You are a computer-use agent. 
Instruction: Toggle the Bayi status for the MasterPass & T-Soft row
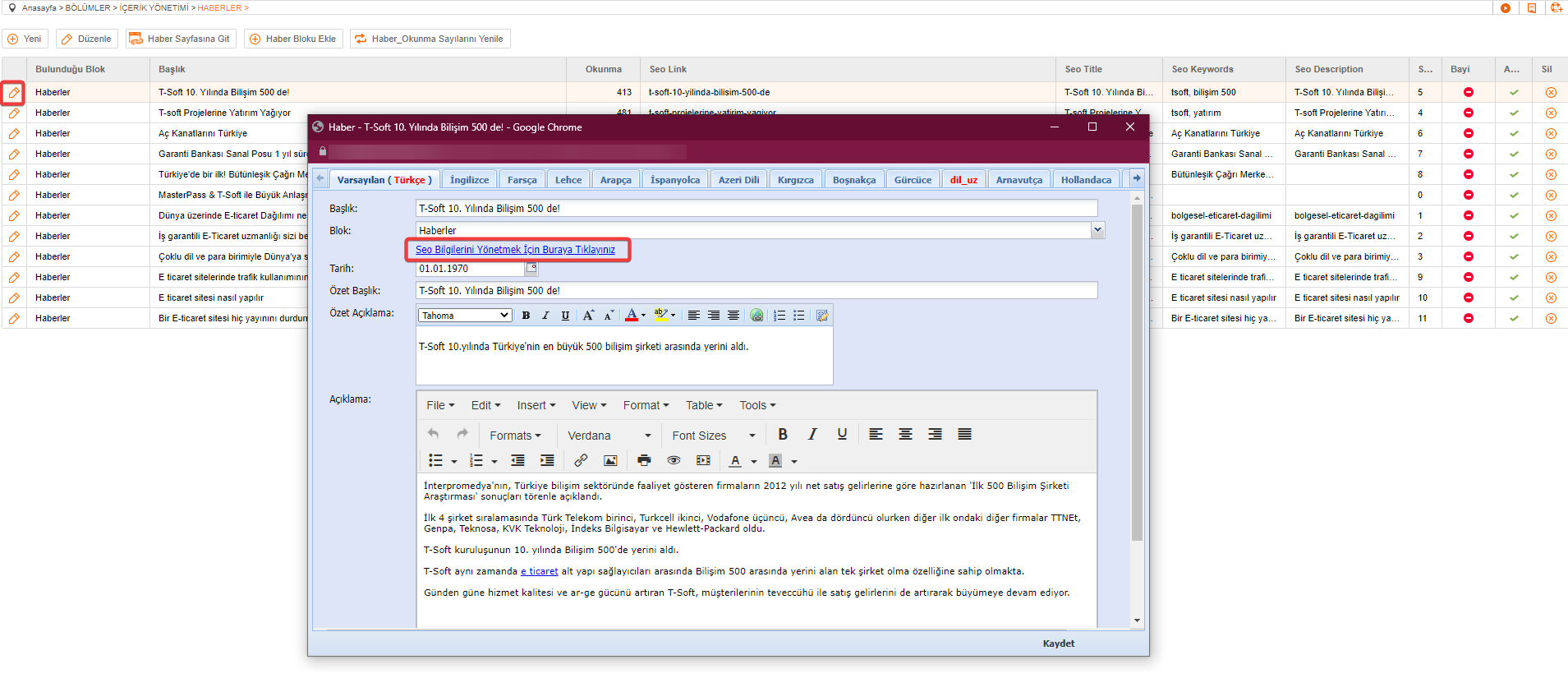pyautogui.click(x=1469, y=196)
